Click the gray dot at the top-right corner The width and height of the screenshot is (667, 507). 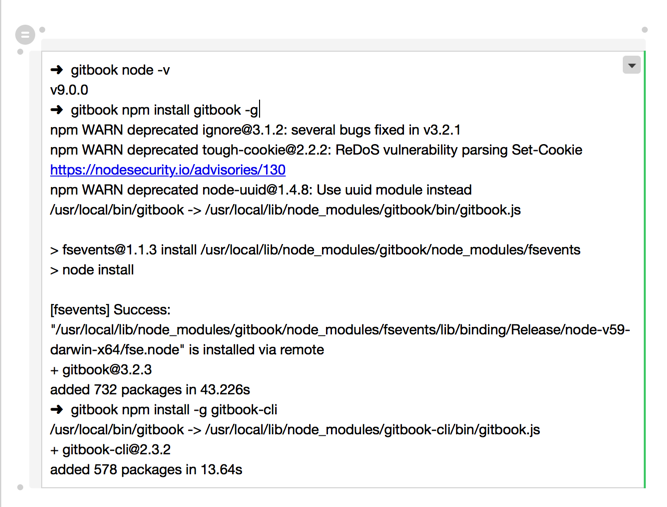(645, 30)
